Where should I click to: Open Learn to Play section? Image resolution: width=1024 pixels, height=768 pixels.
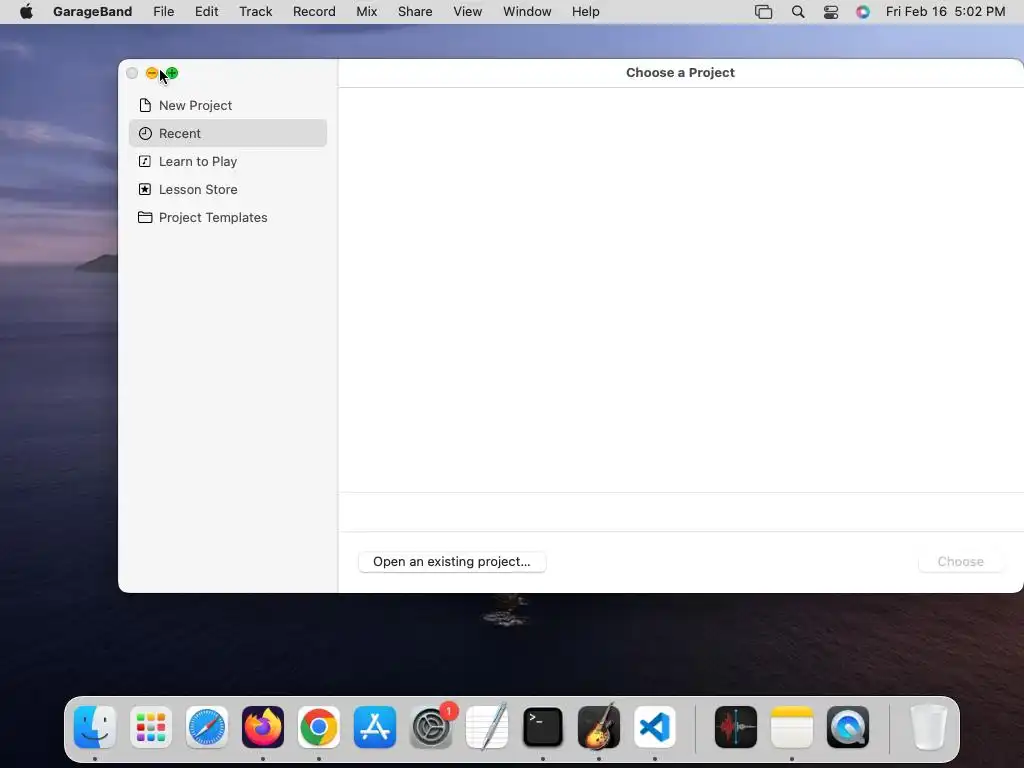[228, 161]
